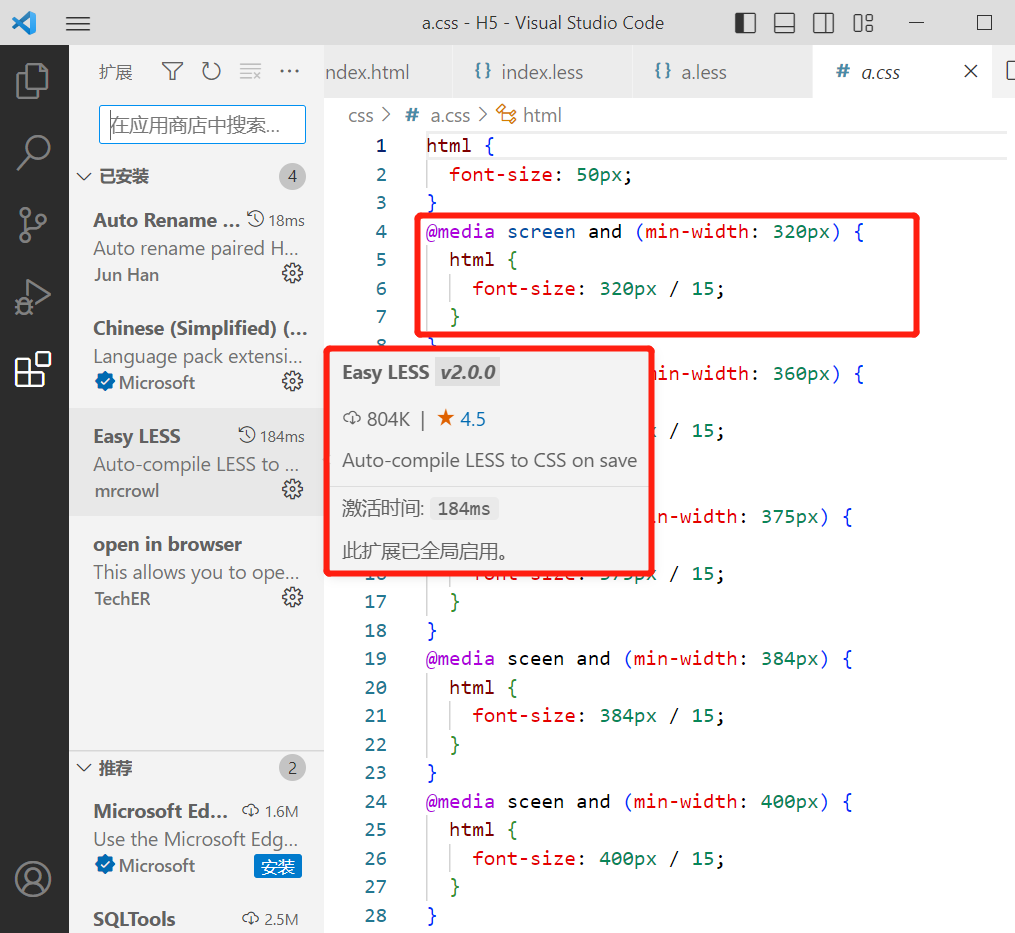Click the Accounts icon at bottom left

(x=33, y=879)
